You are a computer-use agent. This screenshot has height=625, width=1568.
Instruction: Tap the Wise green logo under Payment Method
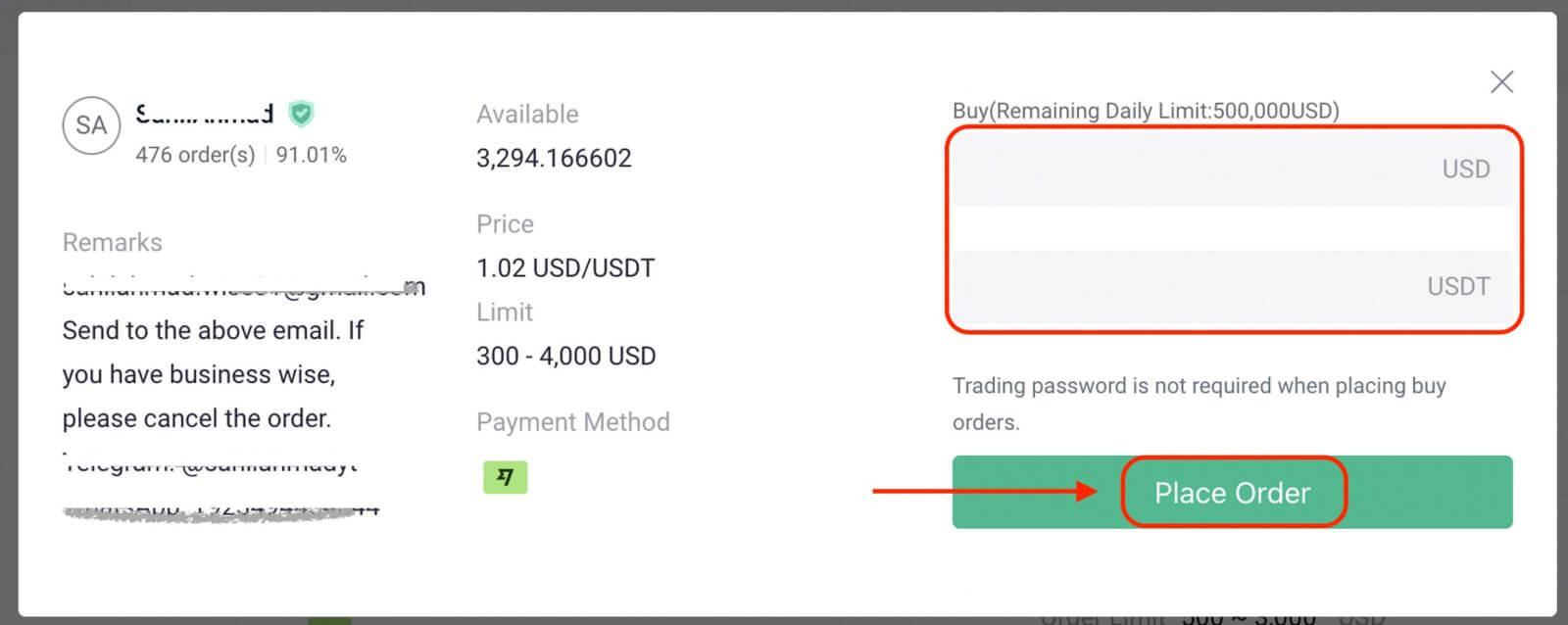[504, 477]
